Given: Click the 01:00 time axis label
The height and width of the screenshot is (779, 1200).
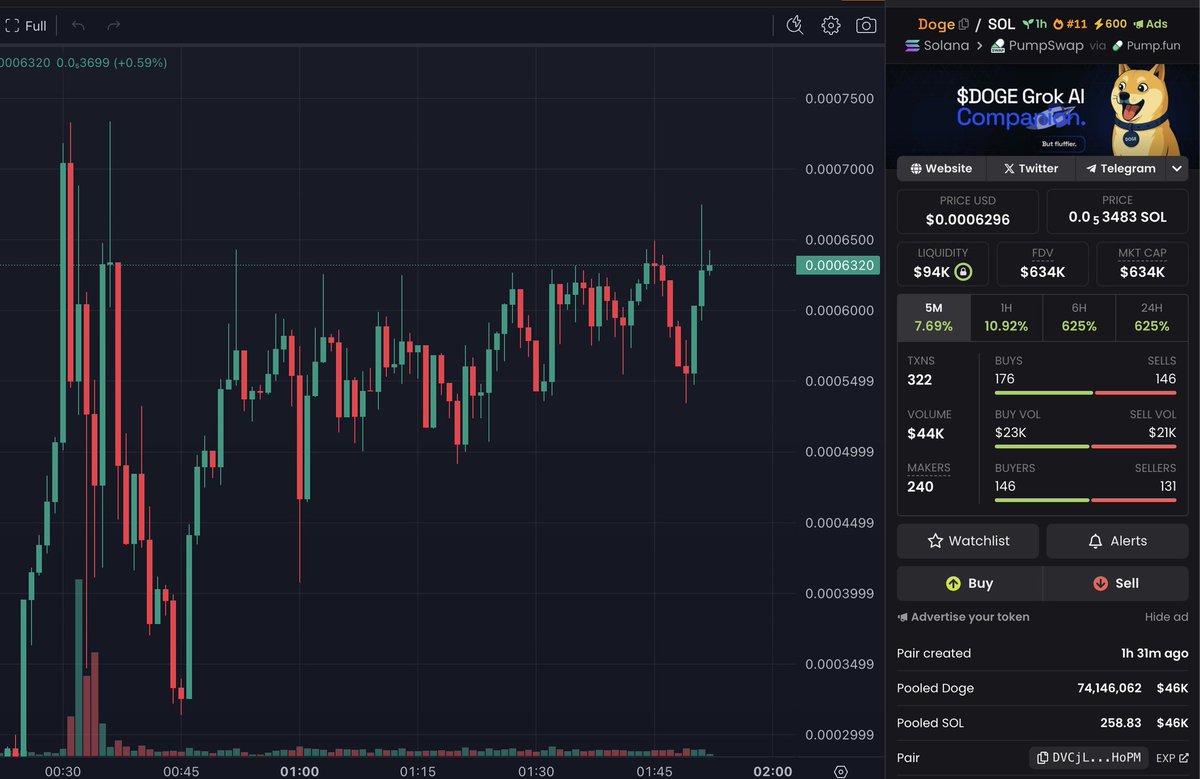Looking at the screenshot, I should (x=299, y=771).
